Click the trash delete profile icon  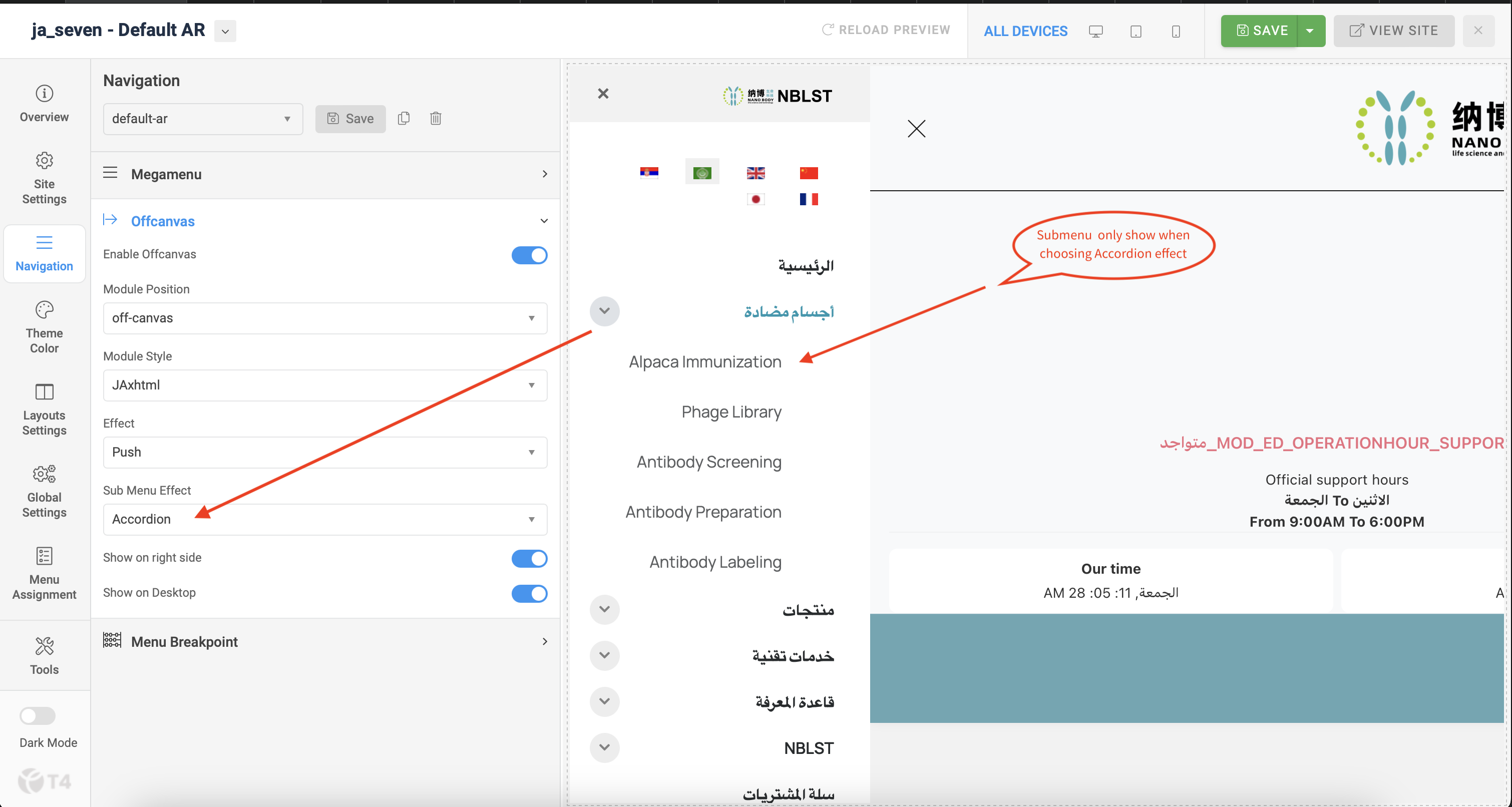click(x=436, y=119)
